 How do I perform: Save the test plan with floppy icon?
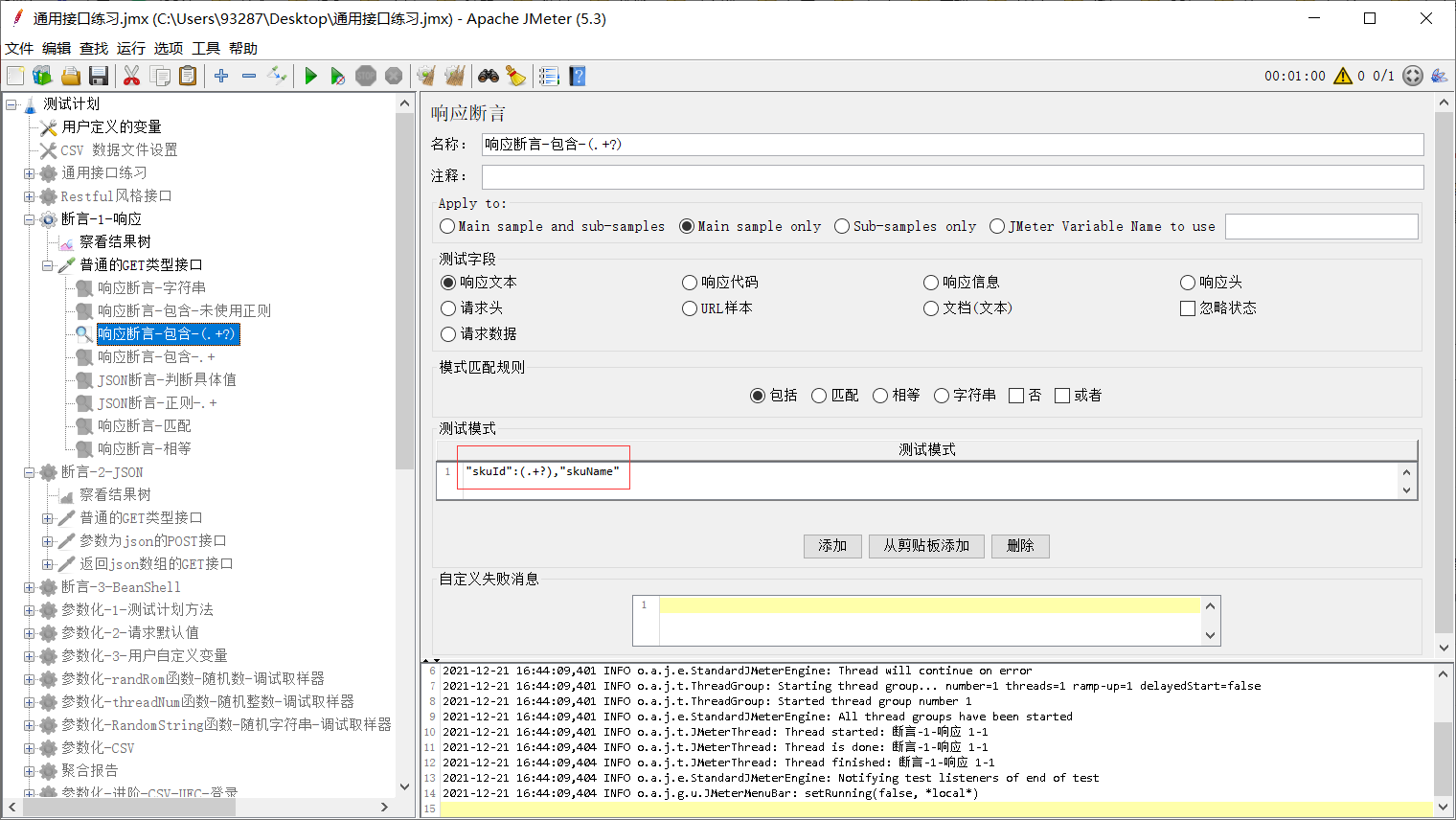click(98, 76)
